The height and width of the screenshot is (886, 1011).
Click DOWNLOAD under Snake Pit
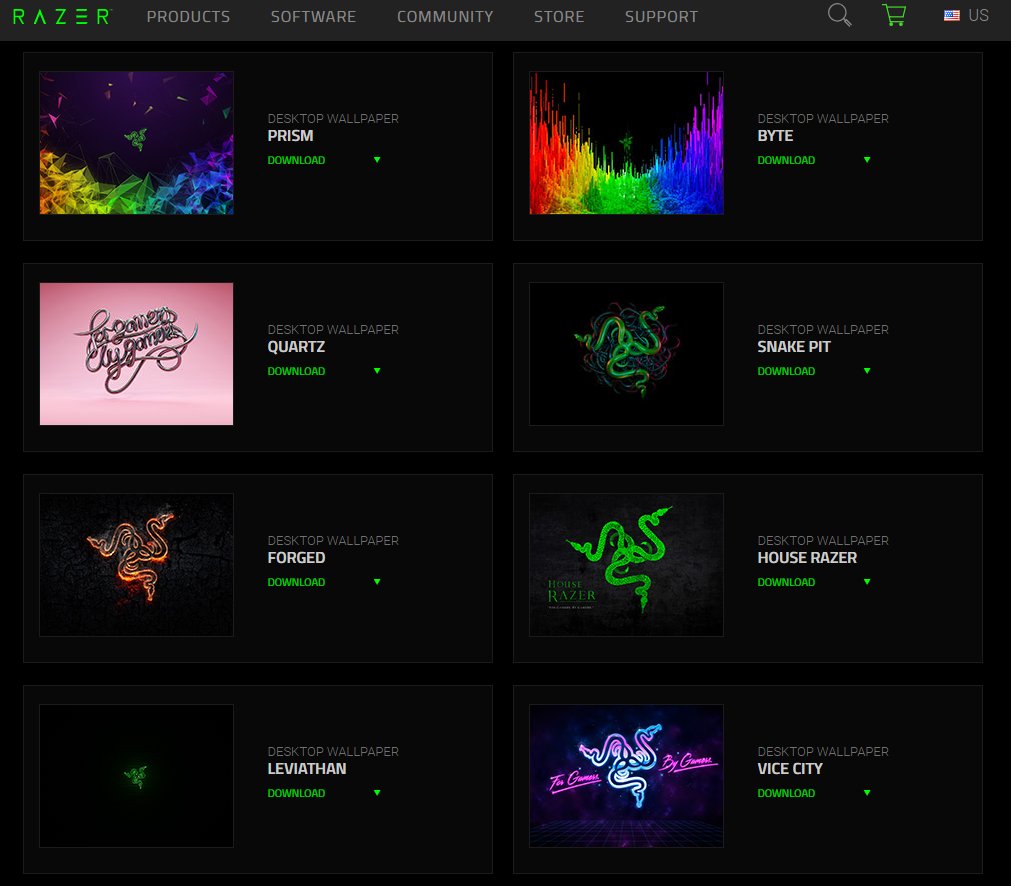(x=786, y=371)
